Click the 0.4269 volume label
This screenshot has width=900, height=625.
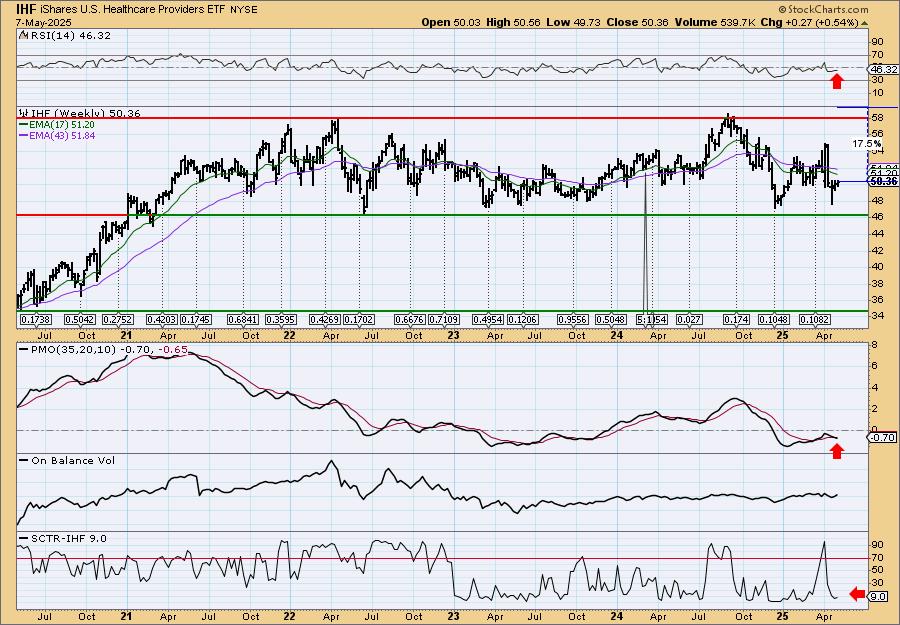pos(324,319)
